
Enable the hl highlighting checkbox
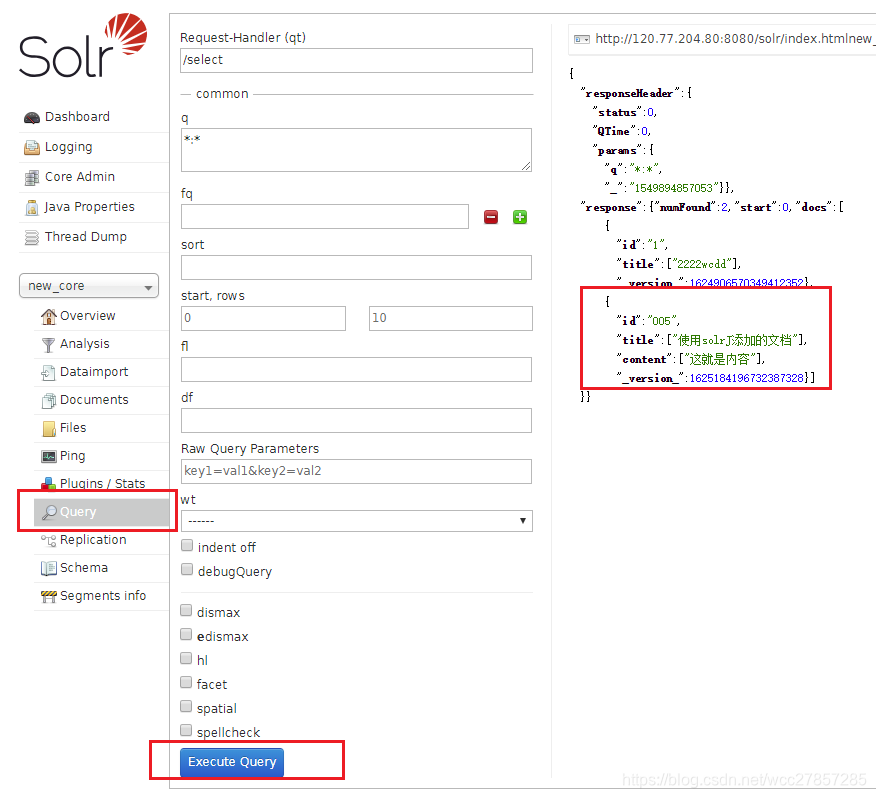[186, 658]
